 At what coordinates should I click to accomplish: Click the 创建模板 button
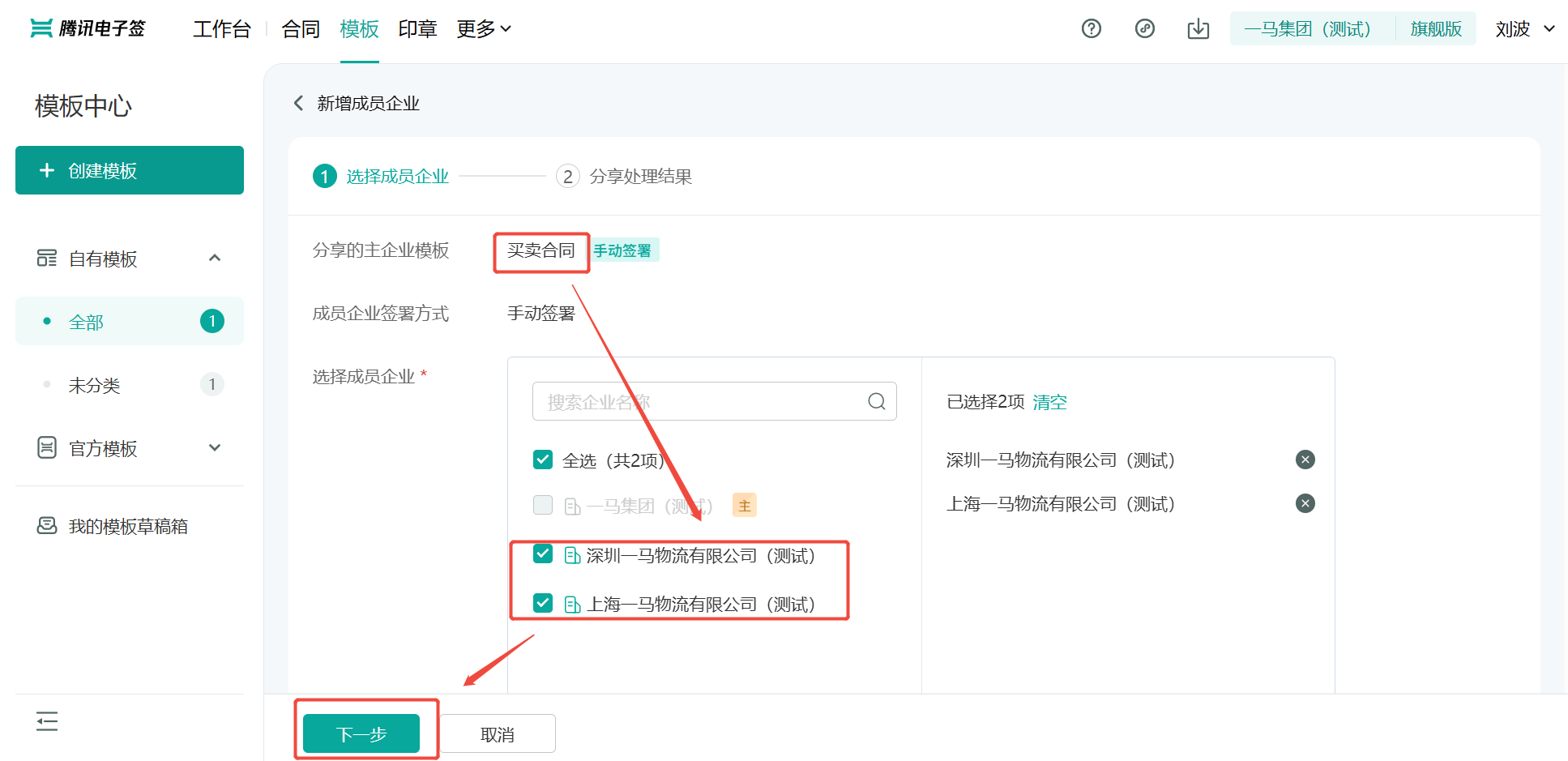(130, 170)
